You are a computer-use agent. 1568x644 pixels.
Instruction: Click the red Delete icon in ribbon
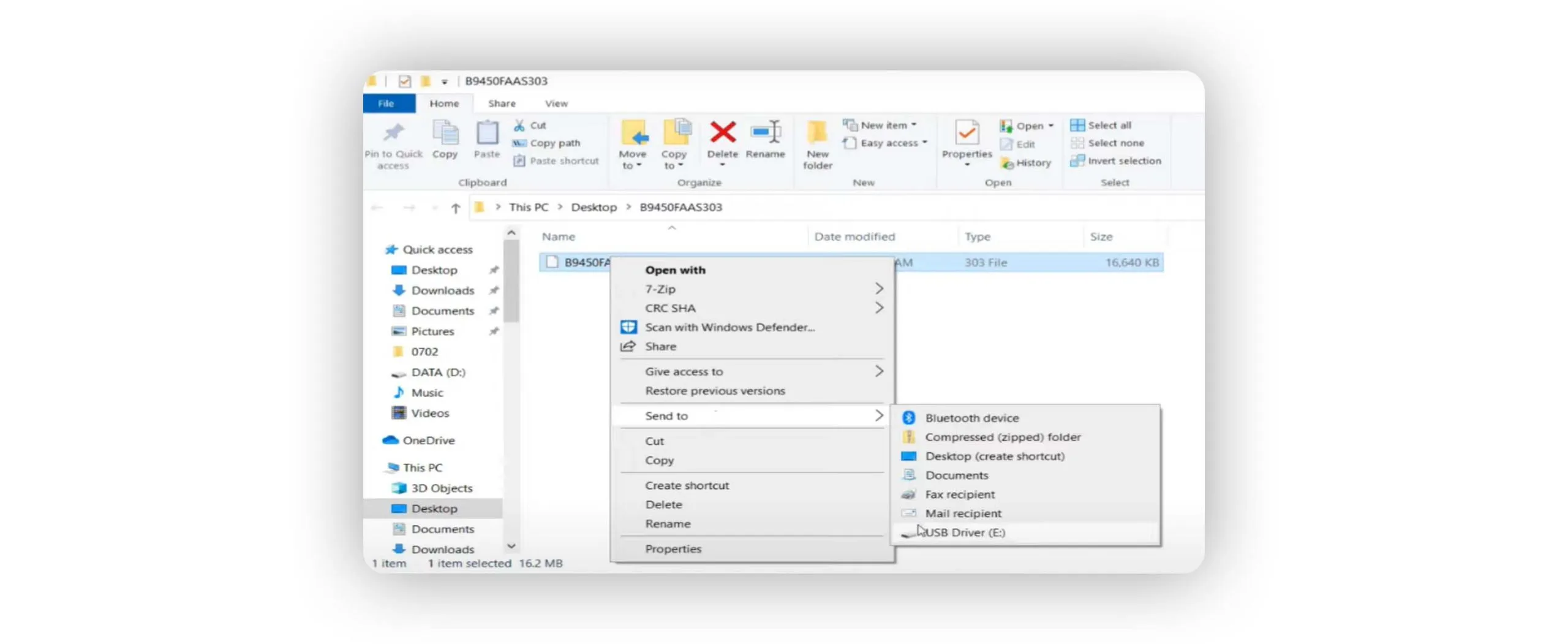[722, 134]
